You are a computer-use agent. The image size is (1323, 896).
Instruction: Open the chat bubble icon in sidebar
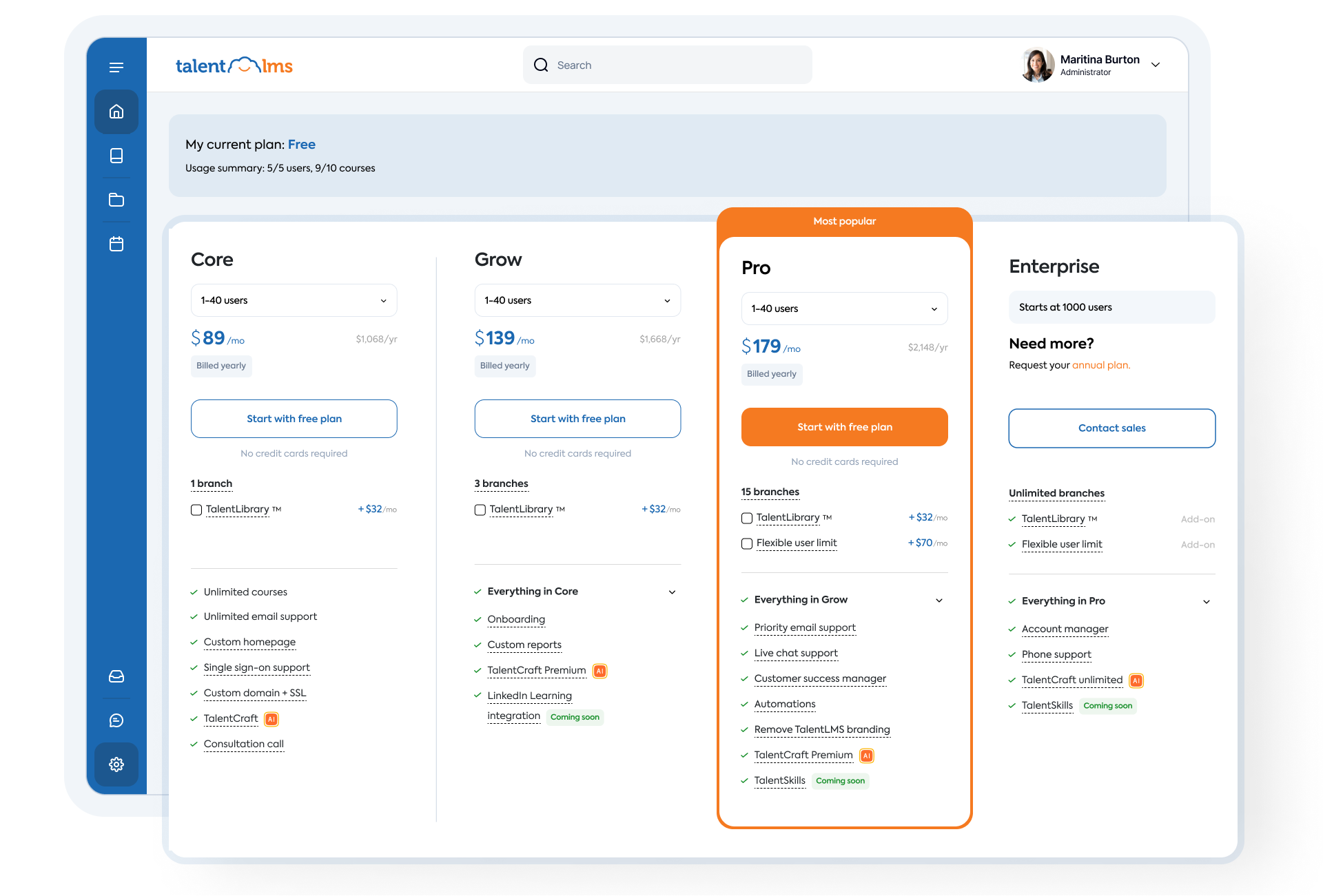pos(116,720)
